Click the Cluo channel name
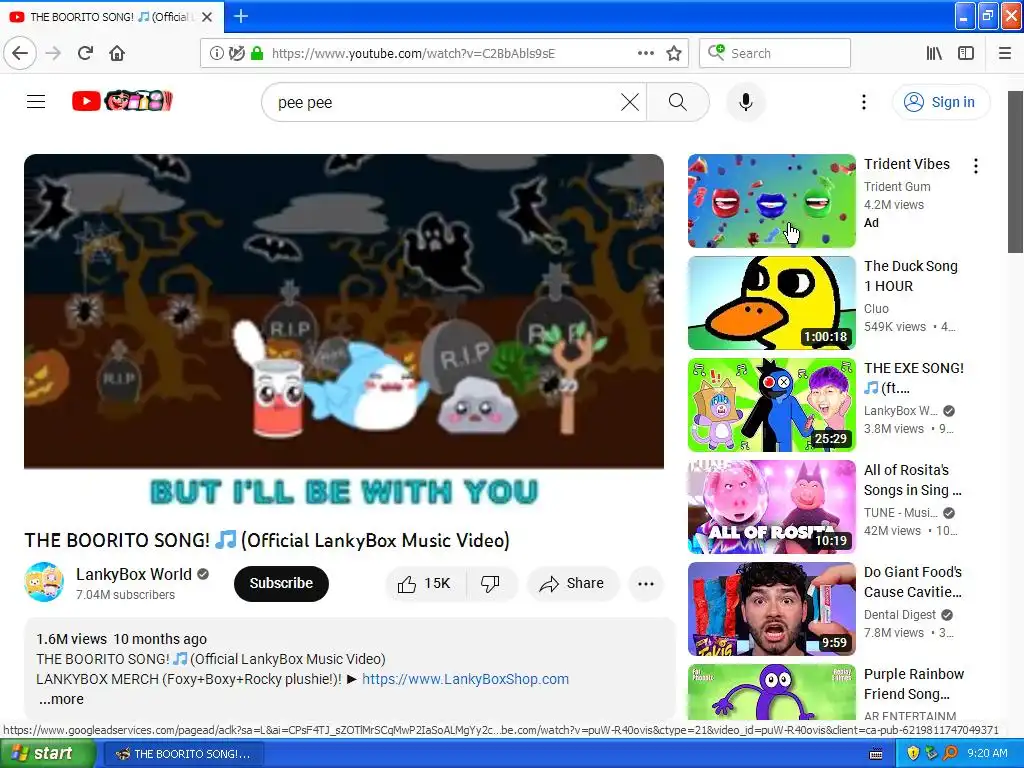Screen dimensions: 1024x768 pos(876,309)
